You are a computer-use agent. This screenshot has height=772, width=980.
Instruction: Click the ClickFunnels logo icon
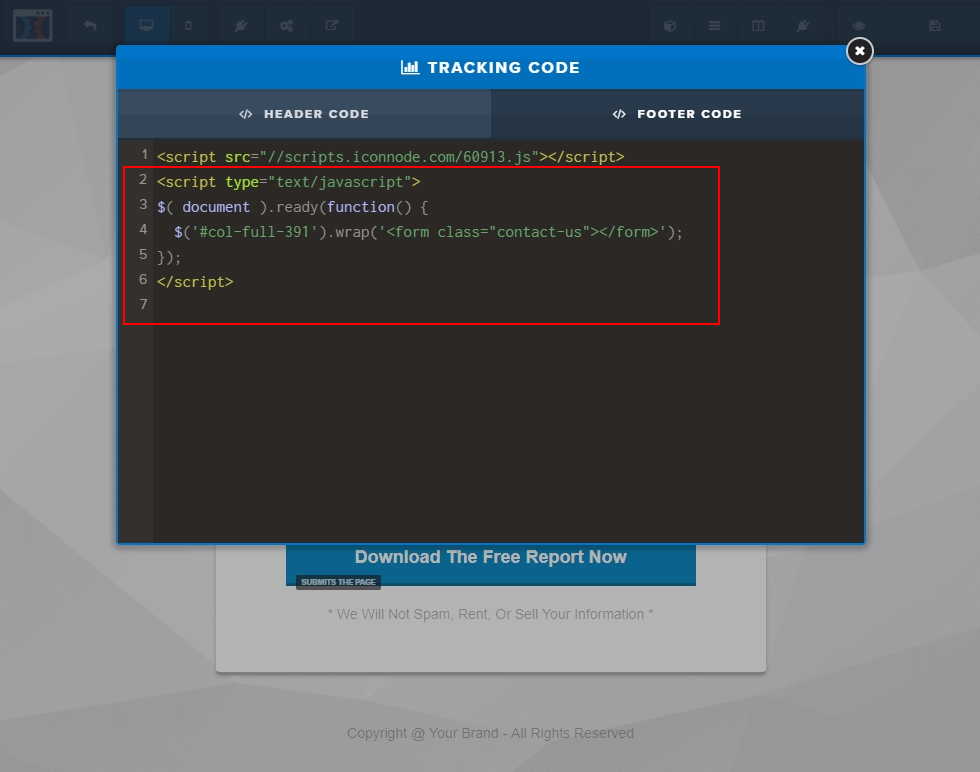pyautogui.click(x=32, y=26)
